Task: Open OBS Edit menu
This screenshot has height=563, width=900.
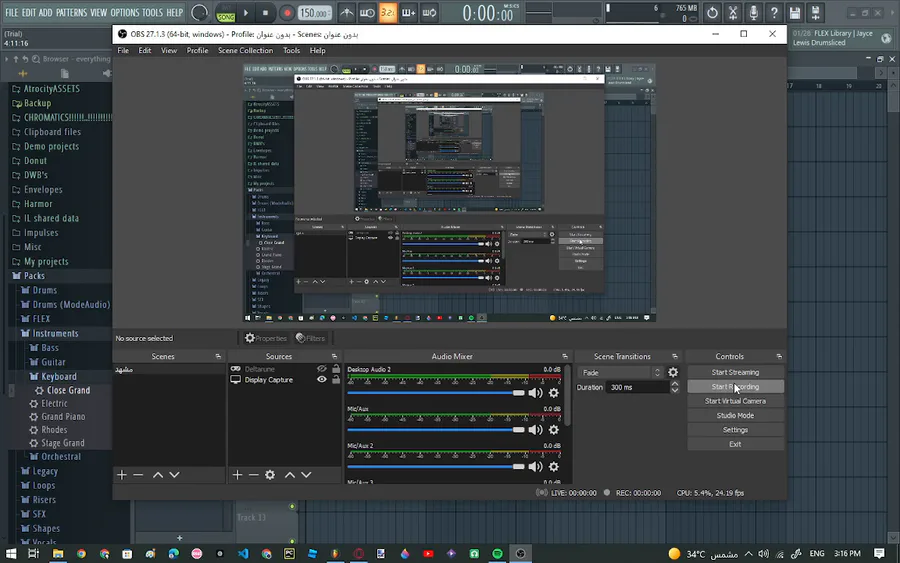Action: pos(145,51)
